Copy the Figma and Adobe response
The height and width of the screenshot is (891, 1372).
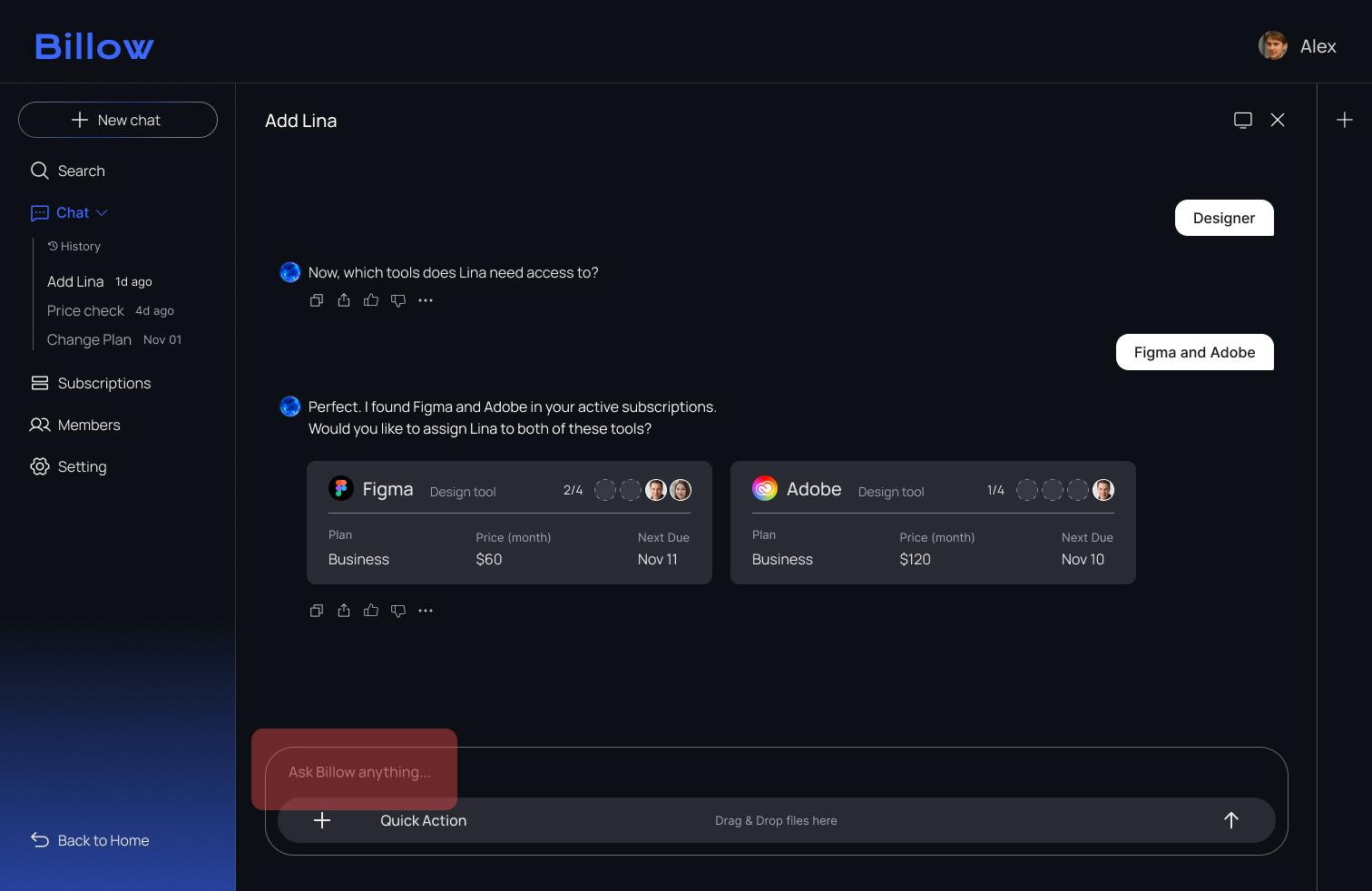[x=317, y=611]
